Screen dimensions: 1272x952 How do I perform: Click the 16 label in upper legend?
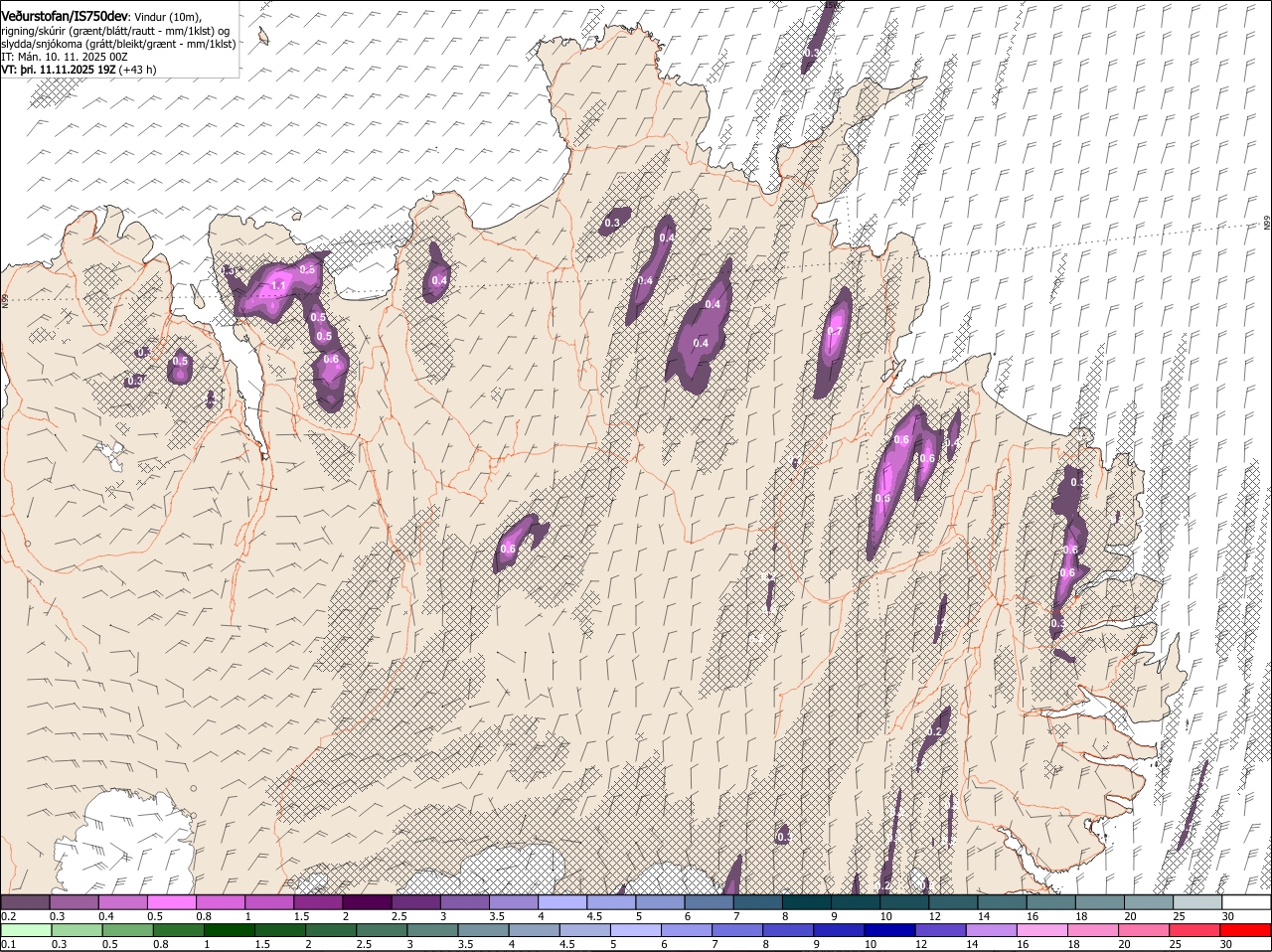(1033, 916)
